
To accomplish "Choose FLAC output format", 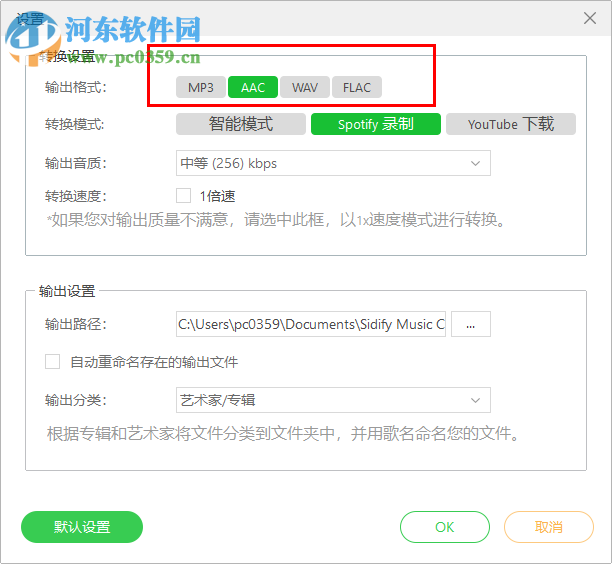I will [x=357, y=87].
